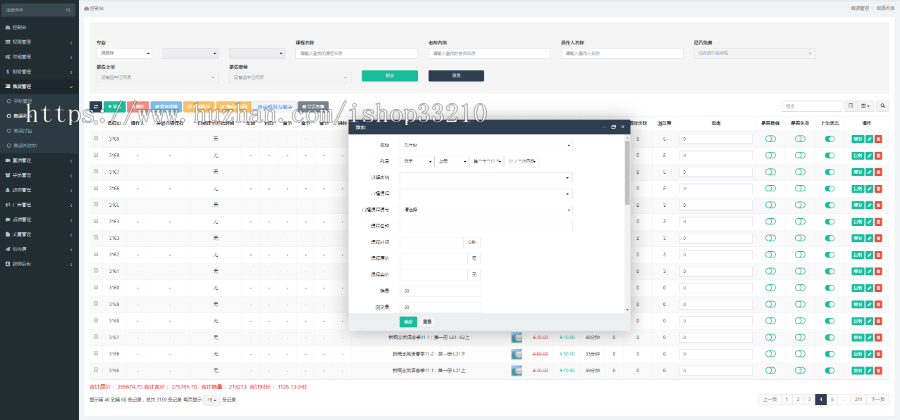The width and height of the screenshot is (900, 420).
Task: Click the green pencil edit icon in first row
Action: [869, 139]
